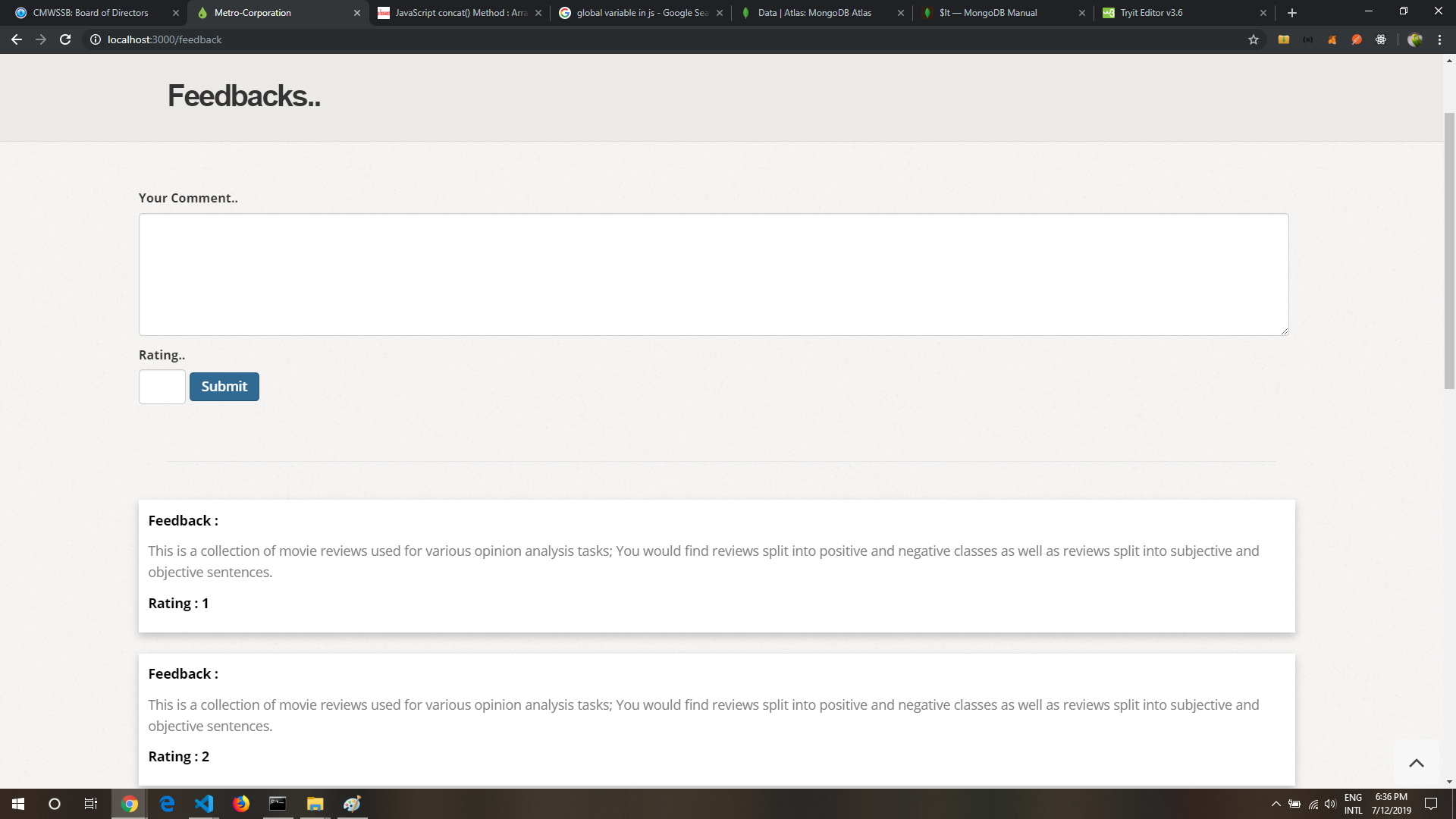Open a new browser tab

click(1292, 13)
